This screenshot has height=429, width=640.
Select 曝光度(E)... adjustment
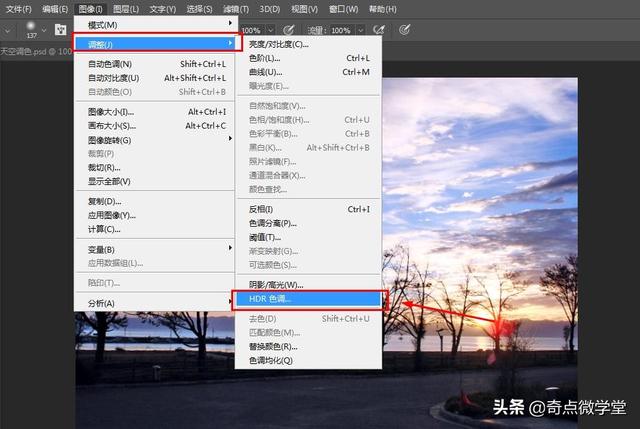click(309, 86)
